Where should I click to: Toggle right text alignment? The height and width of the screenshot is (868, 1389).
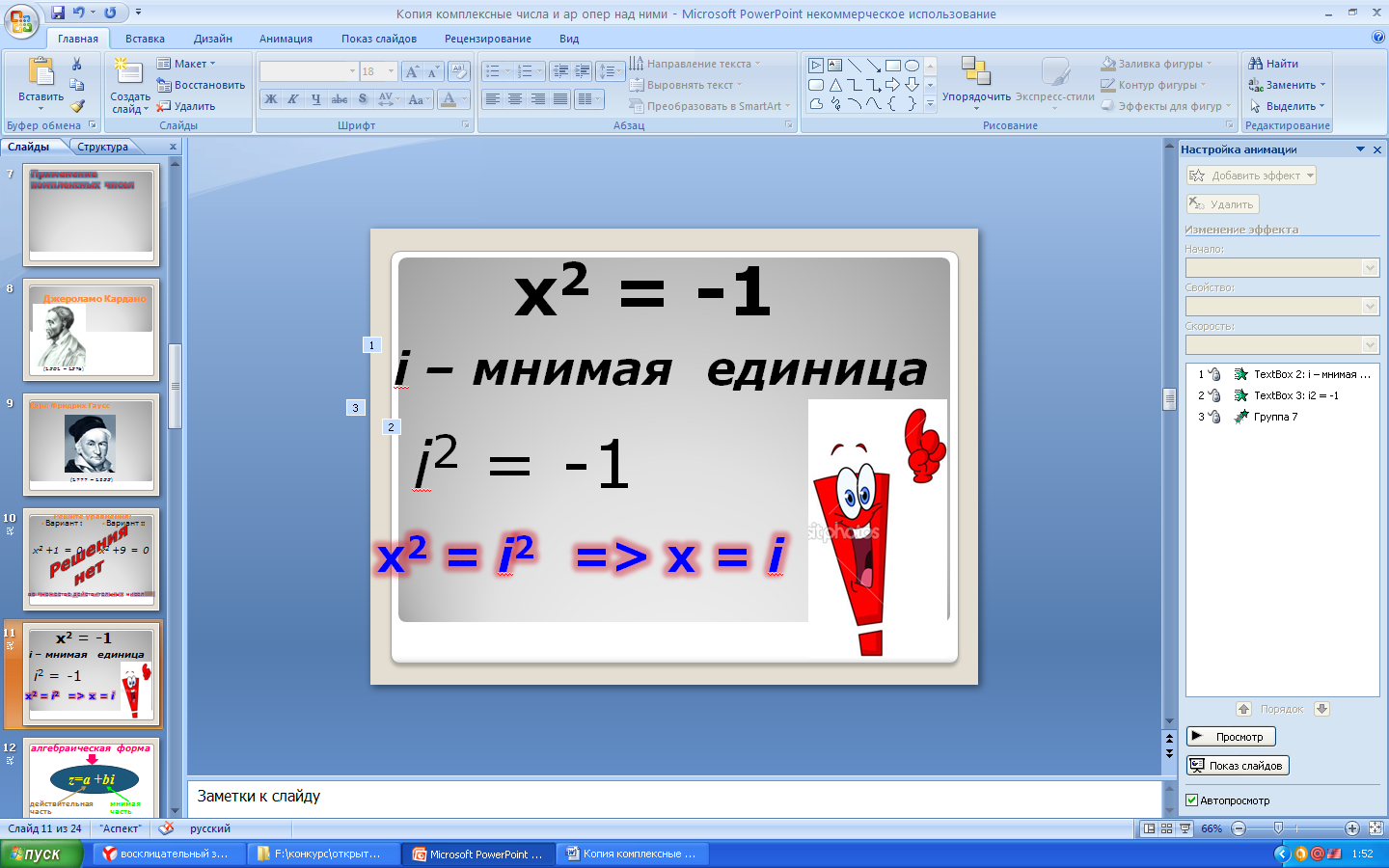pyautogui.click(x=537, y=99)
